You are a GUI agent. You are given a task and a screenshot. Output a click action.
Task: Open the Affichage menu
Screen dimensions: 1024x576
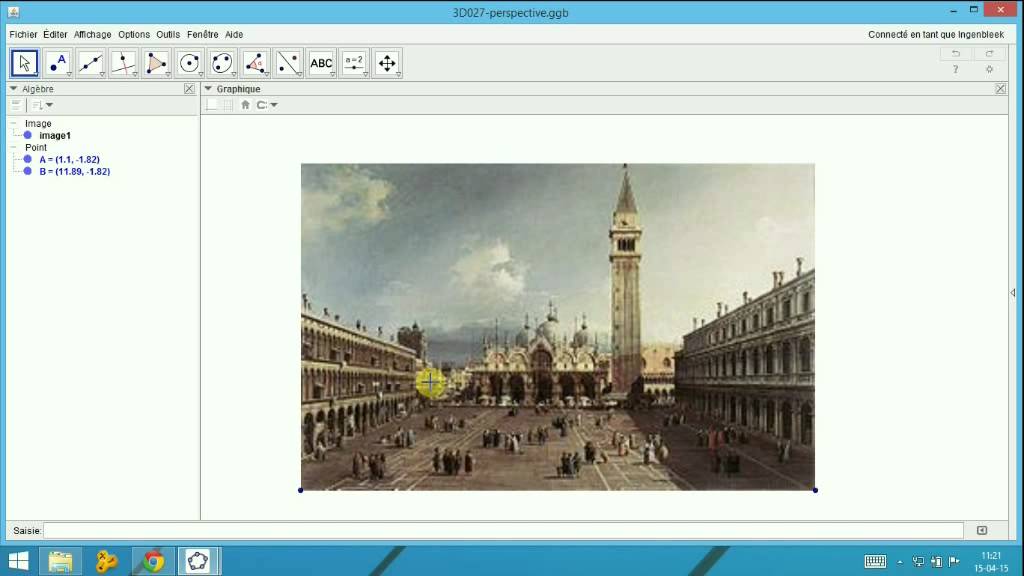(x=92, y=35)
